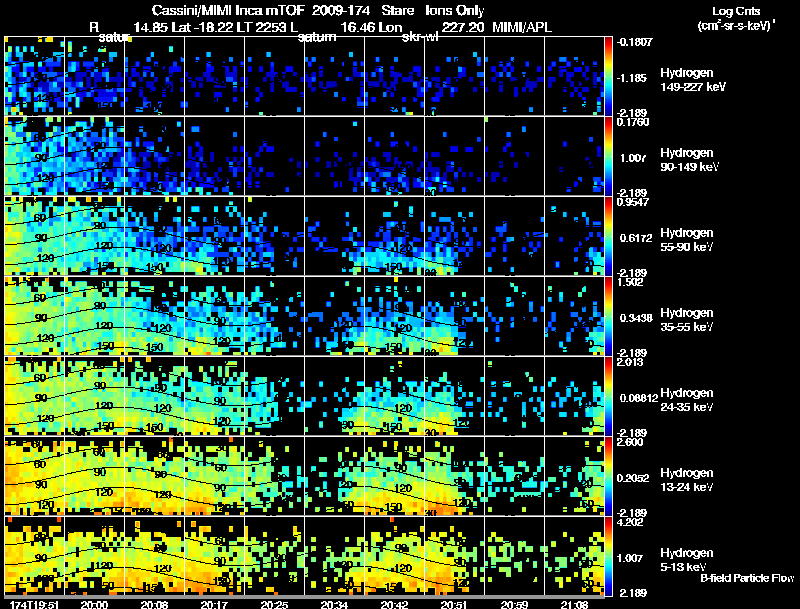Click the colorbar value '0.9547'
Viewport: 800px width, 609px height.
click(633, 202)
